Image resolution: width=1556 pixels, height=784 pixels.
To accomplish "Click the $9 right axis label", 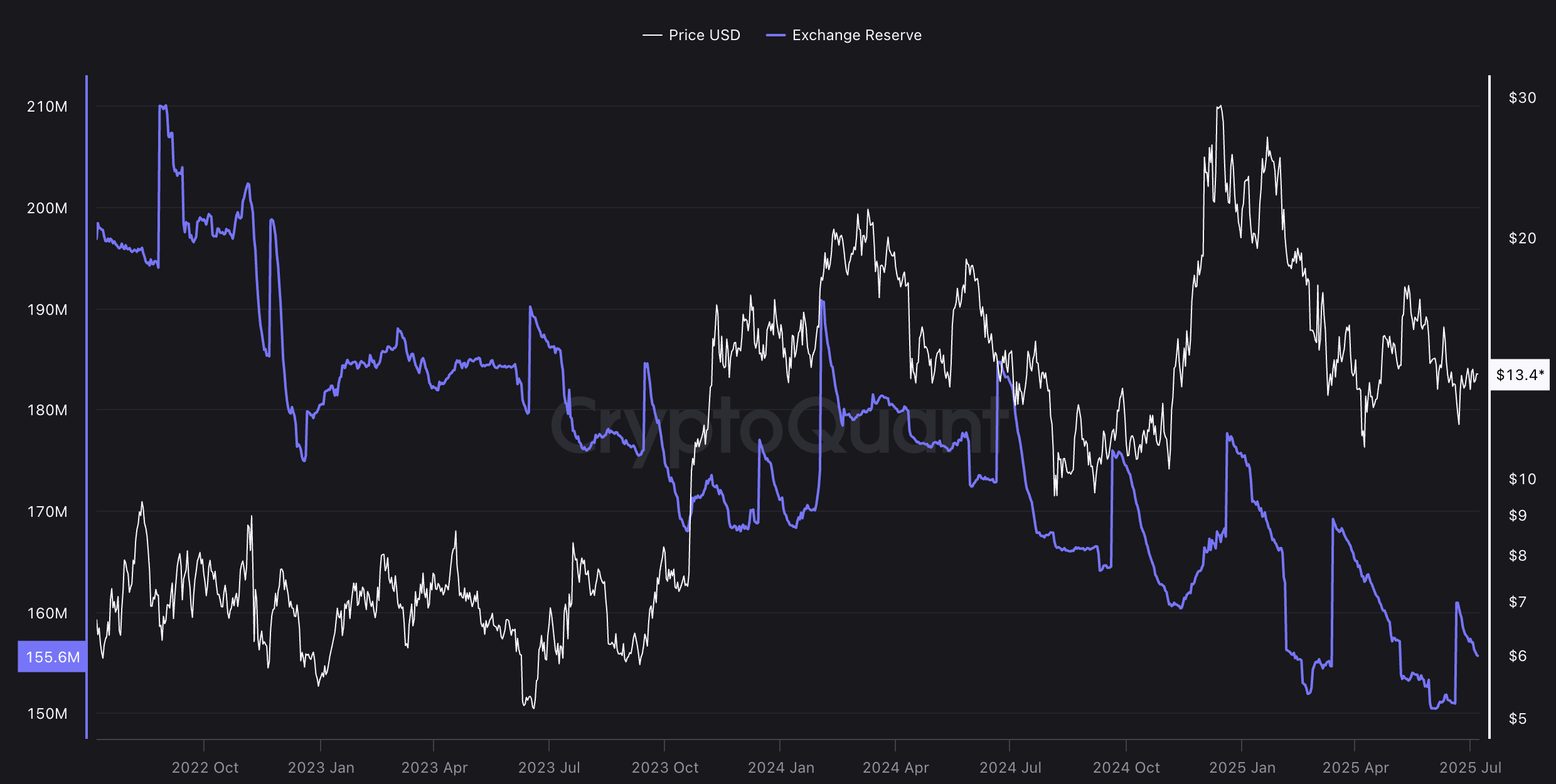I will (1518, 516).
